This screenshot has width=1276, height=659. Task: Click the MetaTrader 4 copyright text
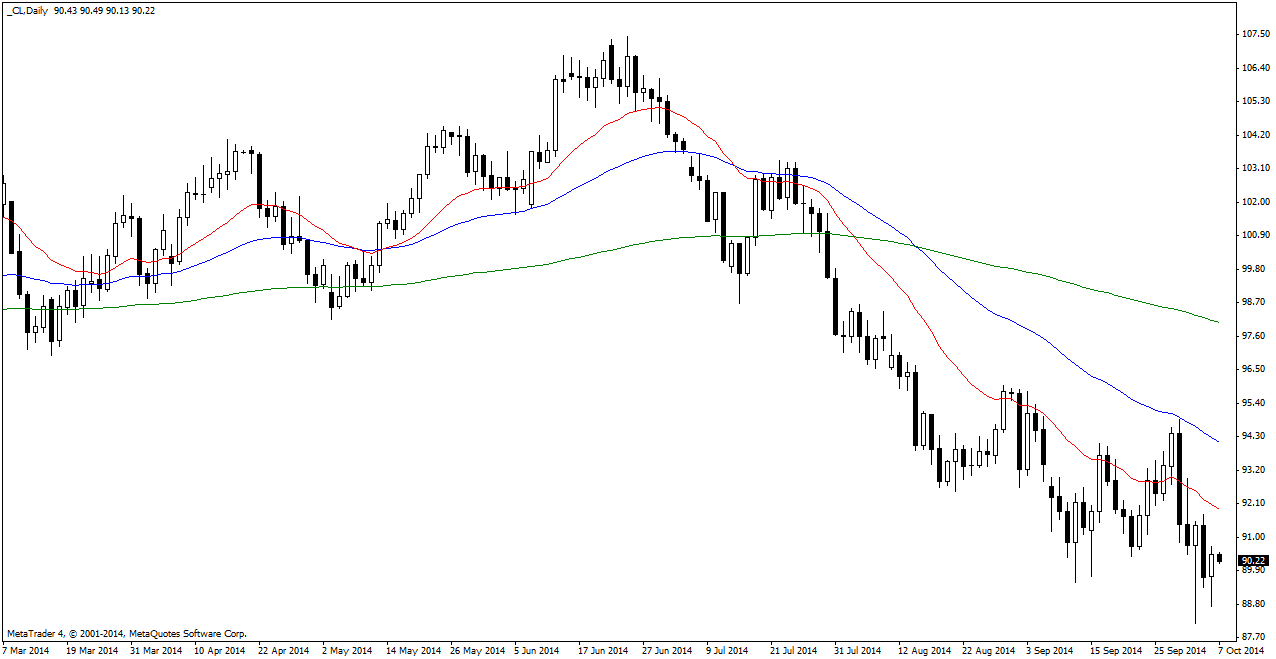tap(127, 634)
